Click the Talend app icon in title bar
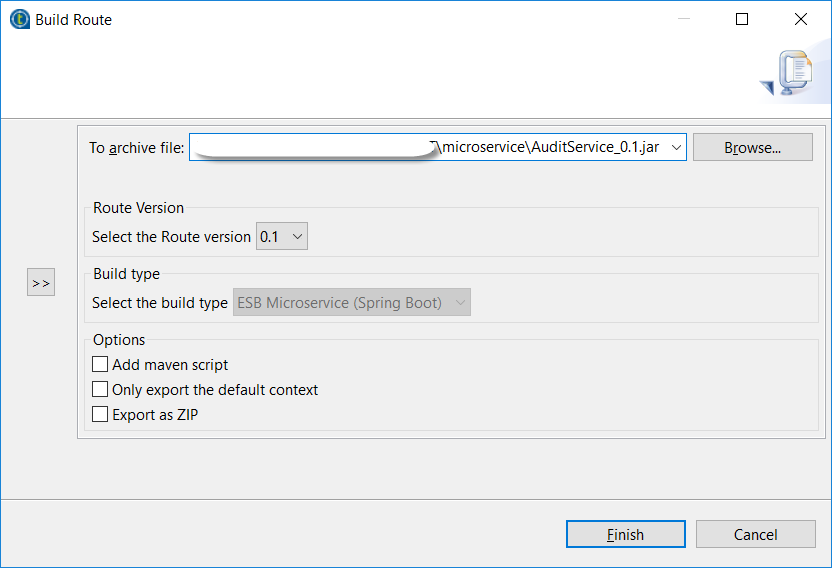Viewport: 832px width, 568px height. pos(19,19)
